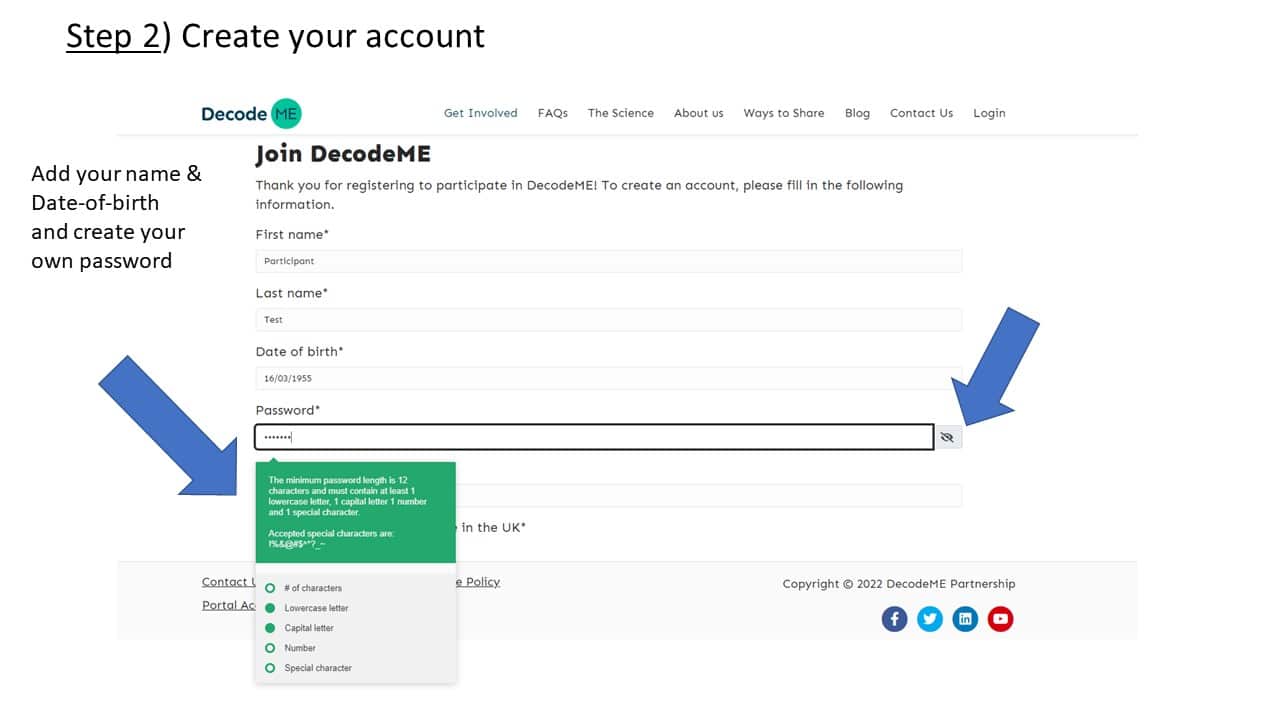Toggle password visibility eye icon
1280x720 pixels.
[947, 437]
